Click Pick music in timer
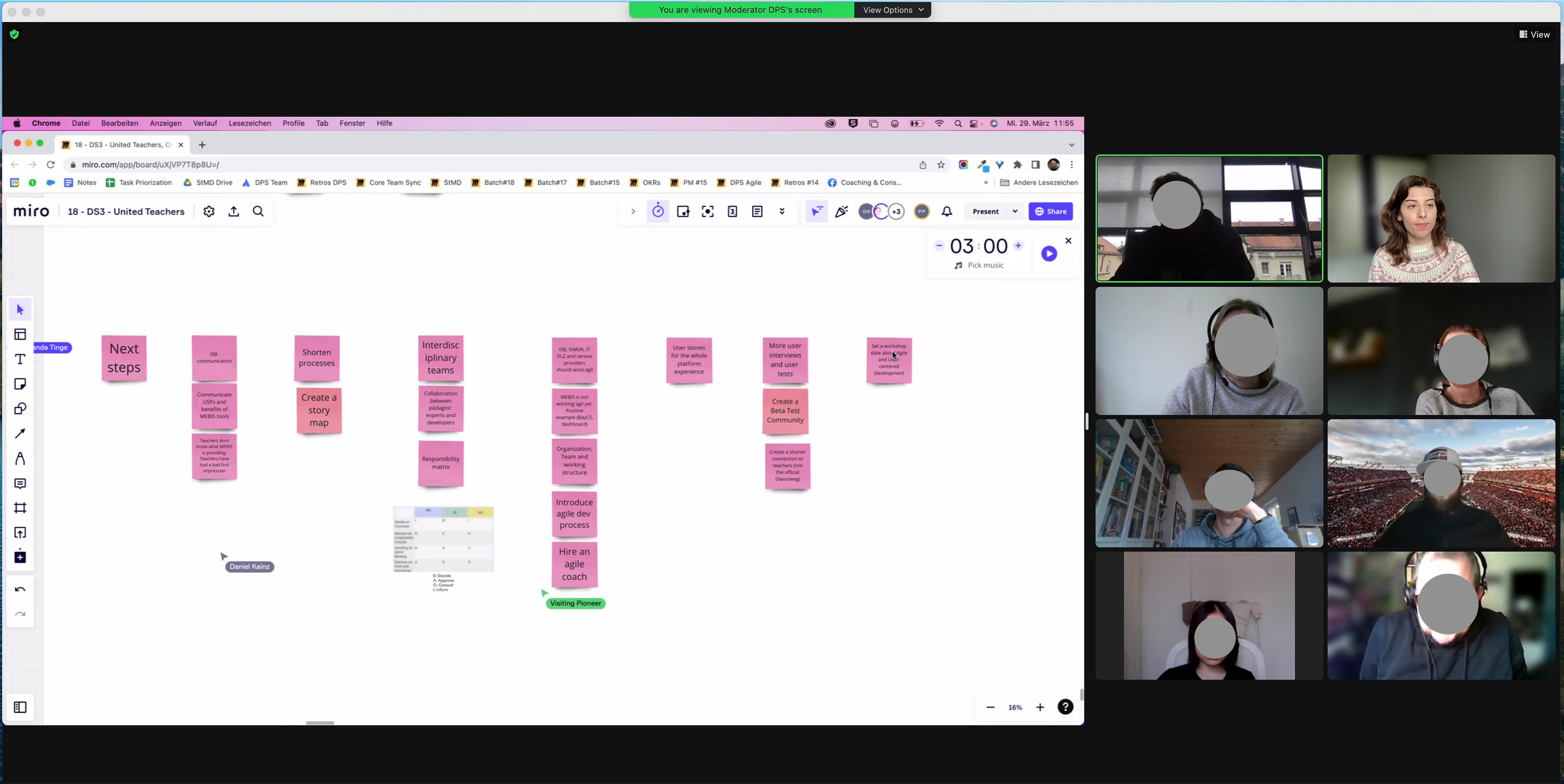Image resolution: width=1564 pixels, height=784 pixels. click(x=979, y=266)
